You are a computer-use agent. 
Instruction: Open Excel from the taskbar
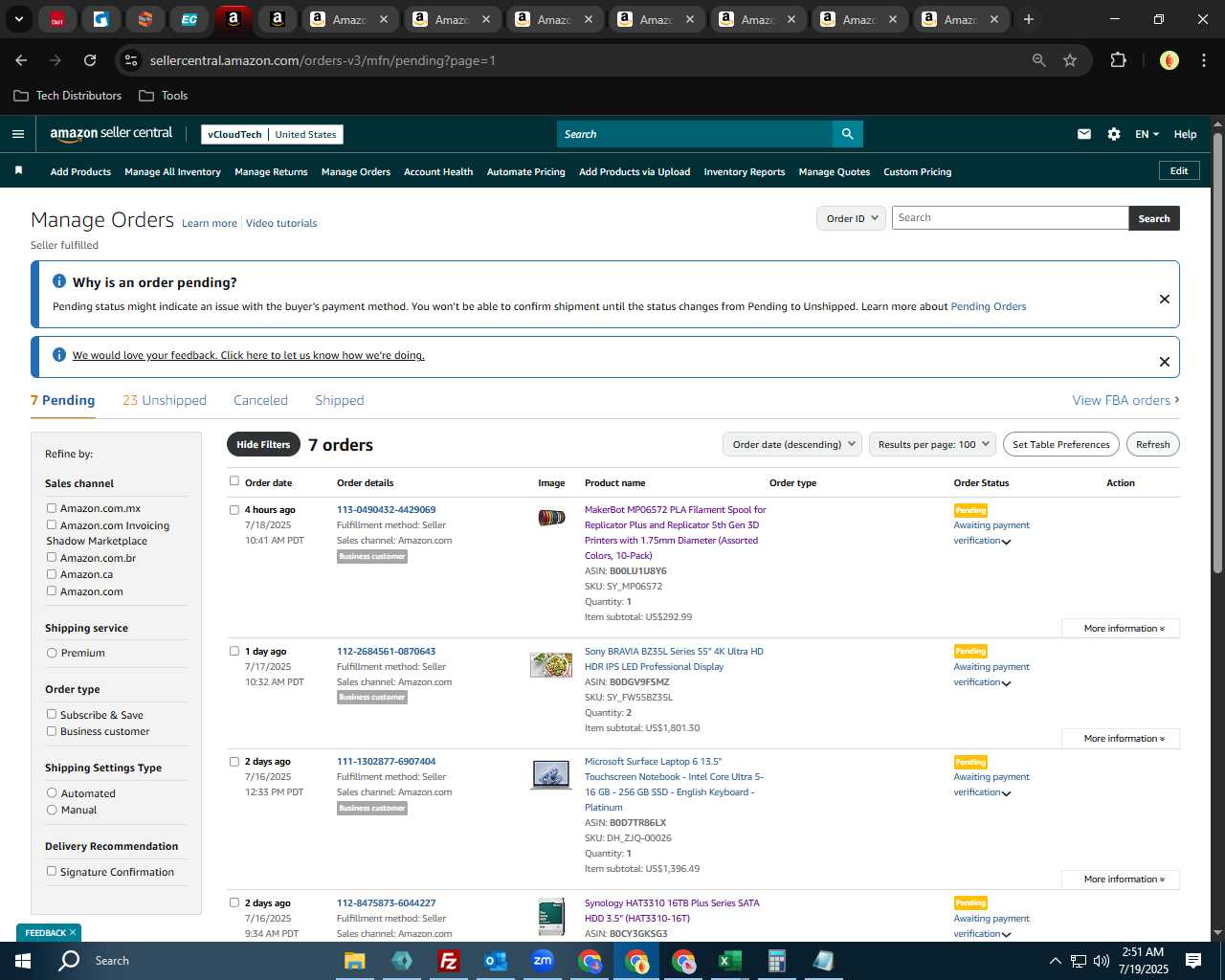tap(730, 961)
